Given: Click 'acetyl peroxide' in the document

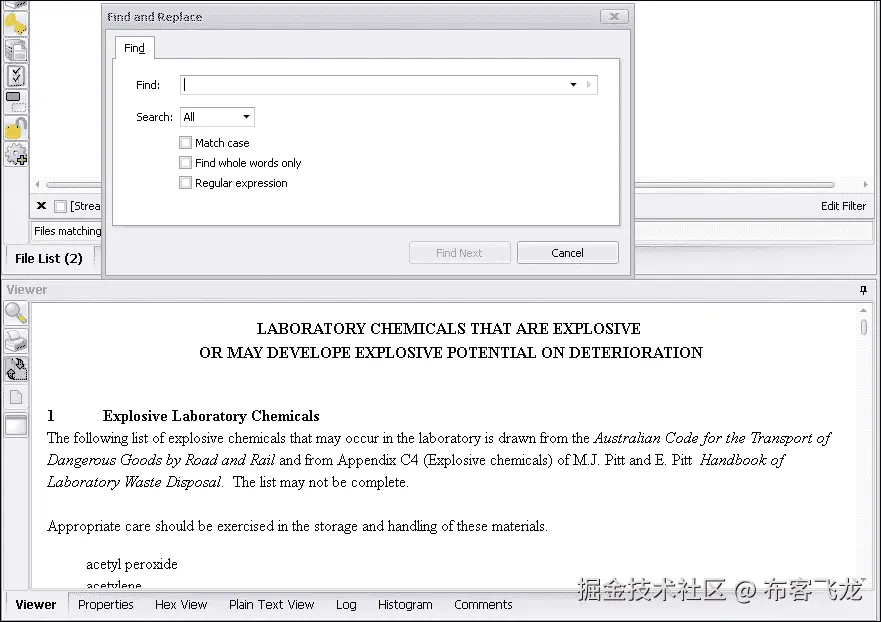Looking at the screenshot, I should coord(131,564).
